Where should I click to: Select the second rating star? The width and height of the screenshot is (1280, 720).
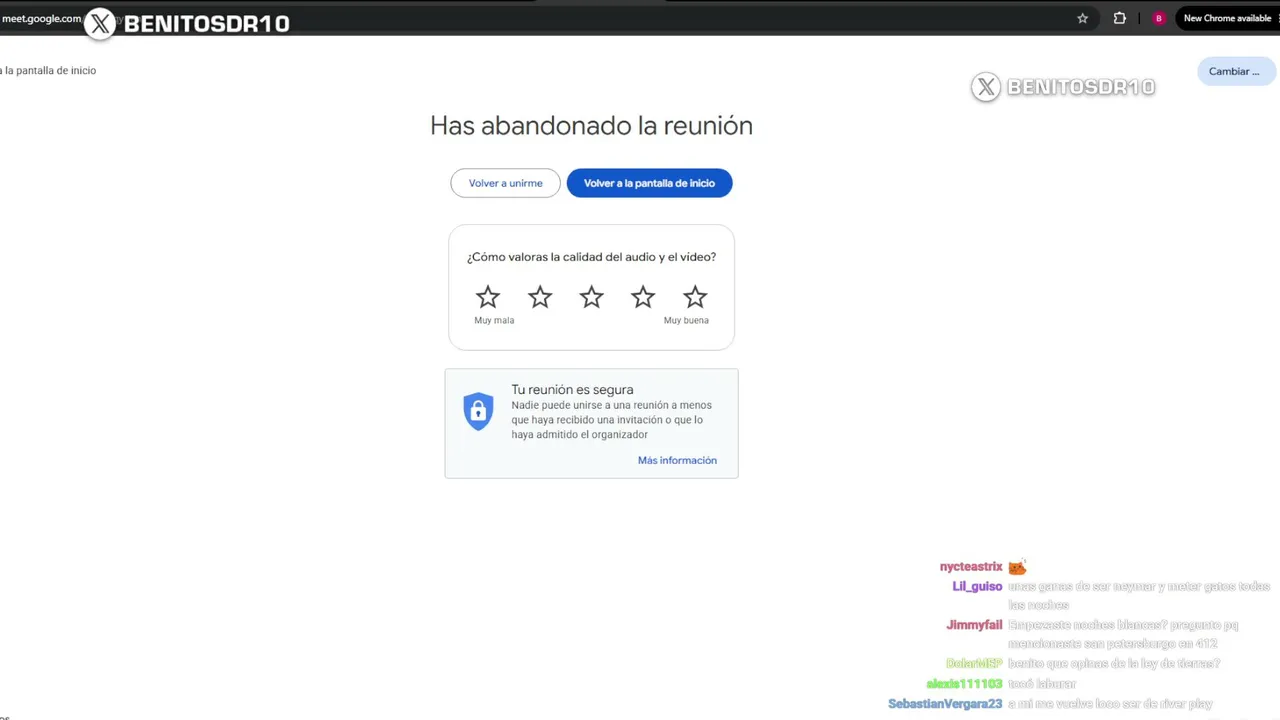coord(540,297)
